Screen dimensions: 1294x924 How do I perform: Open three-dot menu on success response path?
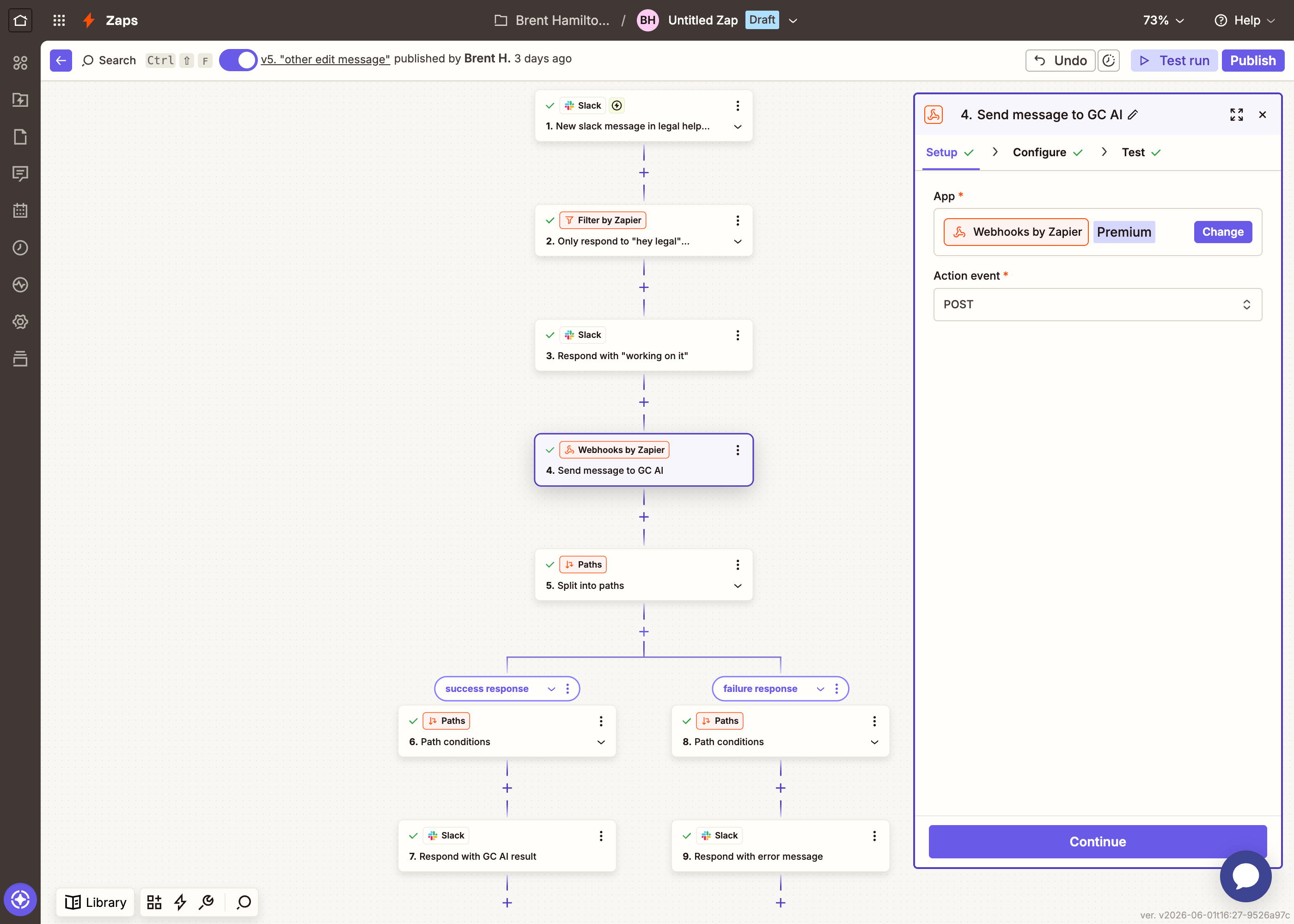point(568,688)
